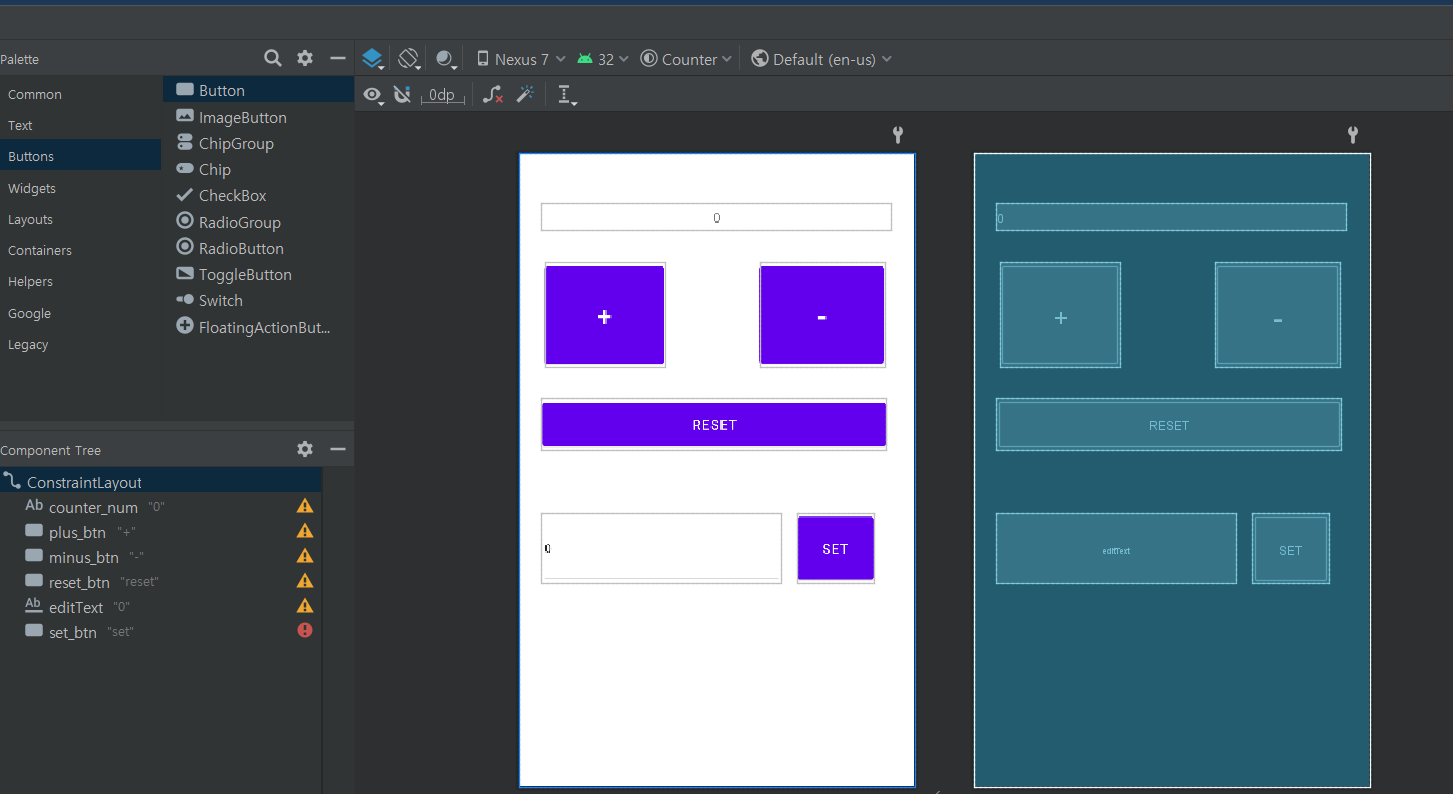This screenshot has width=1453, height=794.
Task: Minimize the Palette panel
Action: pos(338,59)
